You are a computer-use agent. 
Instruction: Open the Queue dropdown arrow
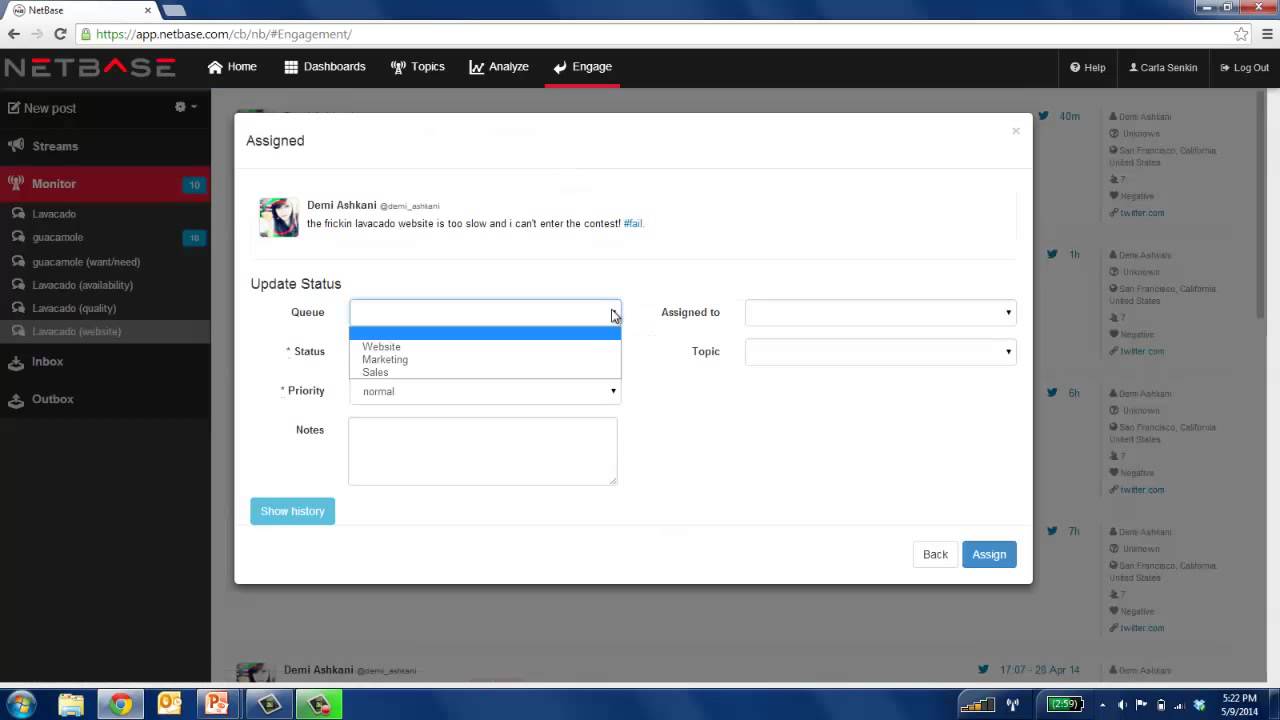click(613, 312)
